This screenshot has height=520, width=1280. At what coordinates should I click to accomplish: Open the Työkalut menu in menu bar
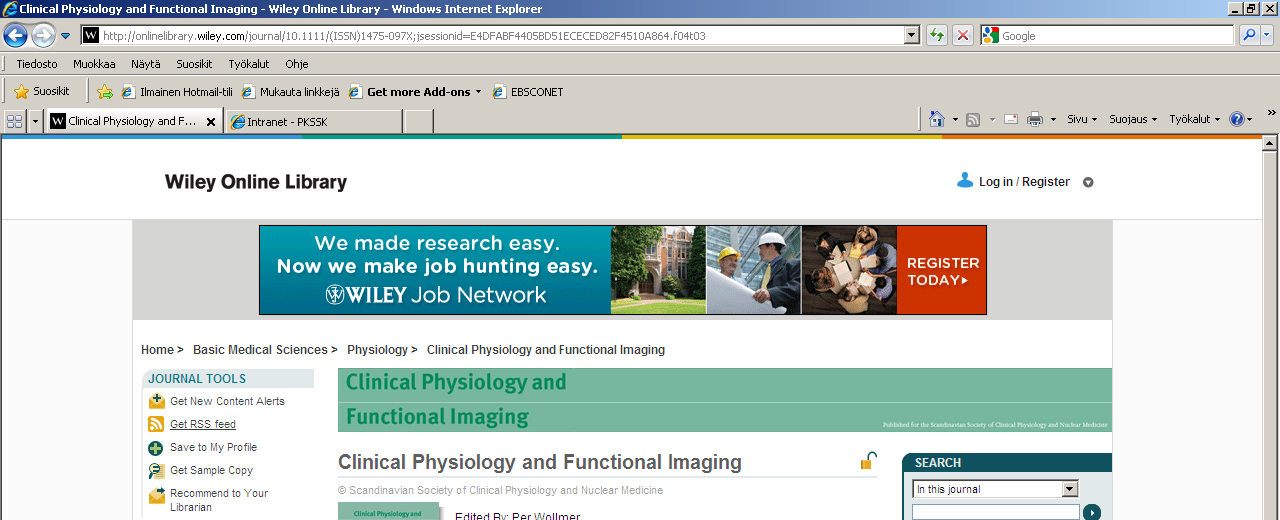coord(249,64)
